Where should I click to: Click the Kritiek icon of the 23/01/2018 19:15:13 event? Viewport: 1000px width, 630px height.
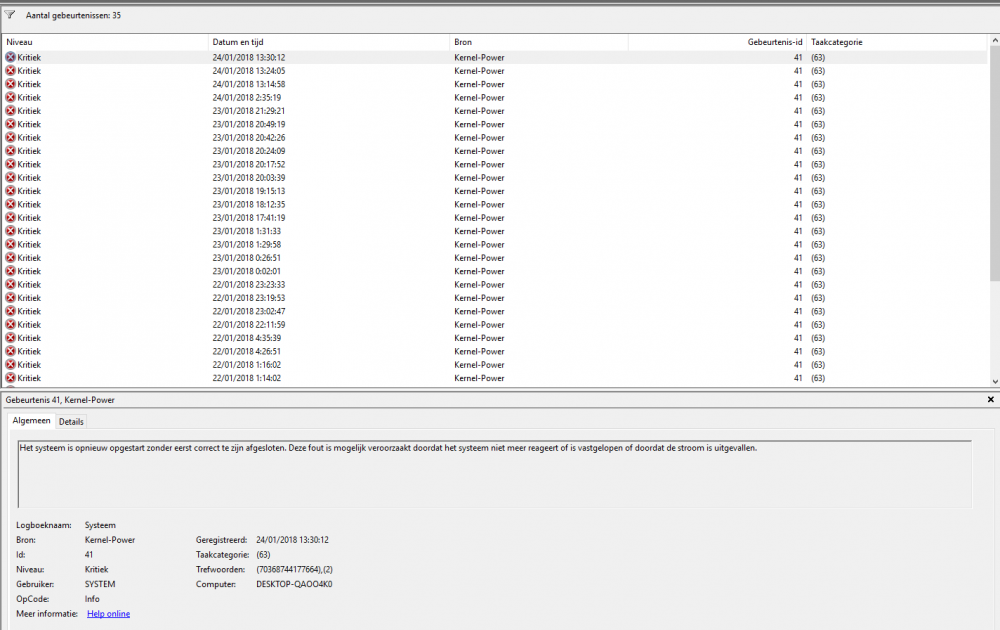(9, 191)
